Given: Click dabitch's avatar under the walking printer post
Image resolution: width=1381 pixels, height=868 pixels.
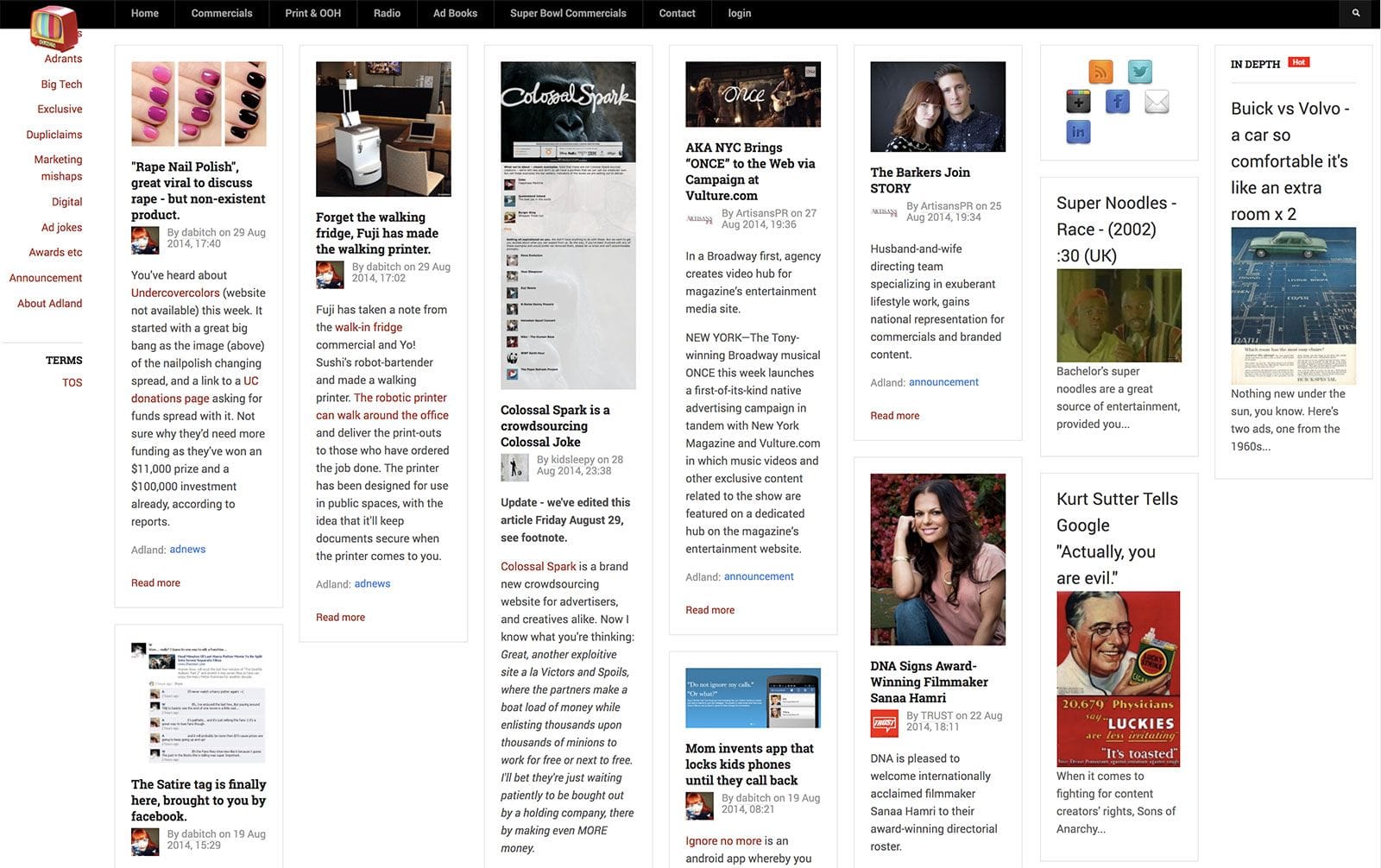Looking at the screenshot, I should (330, 274).
